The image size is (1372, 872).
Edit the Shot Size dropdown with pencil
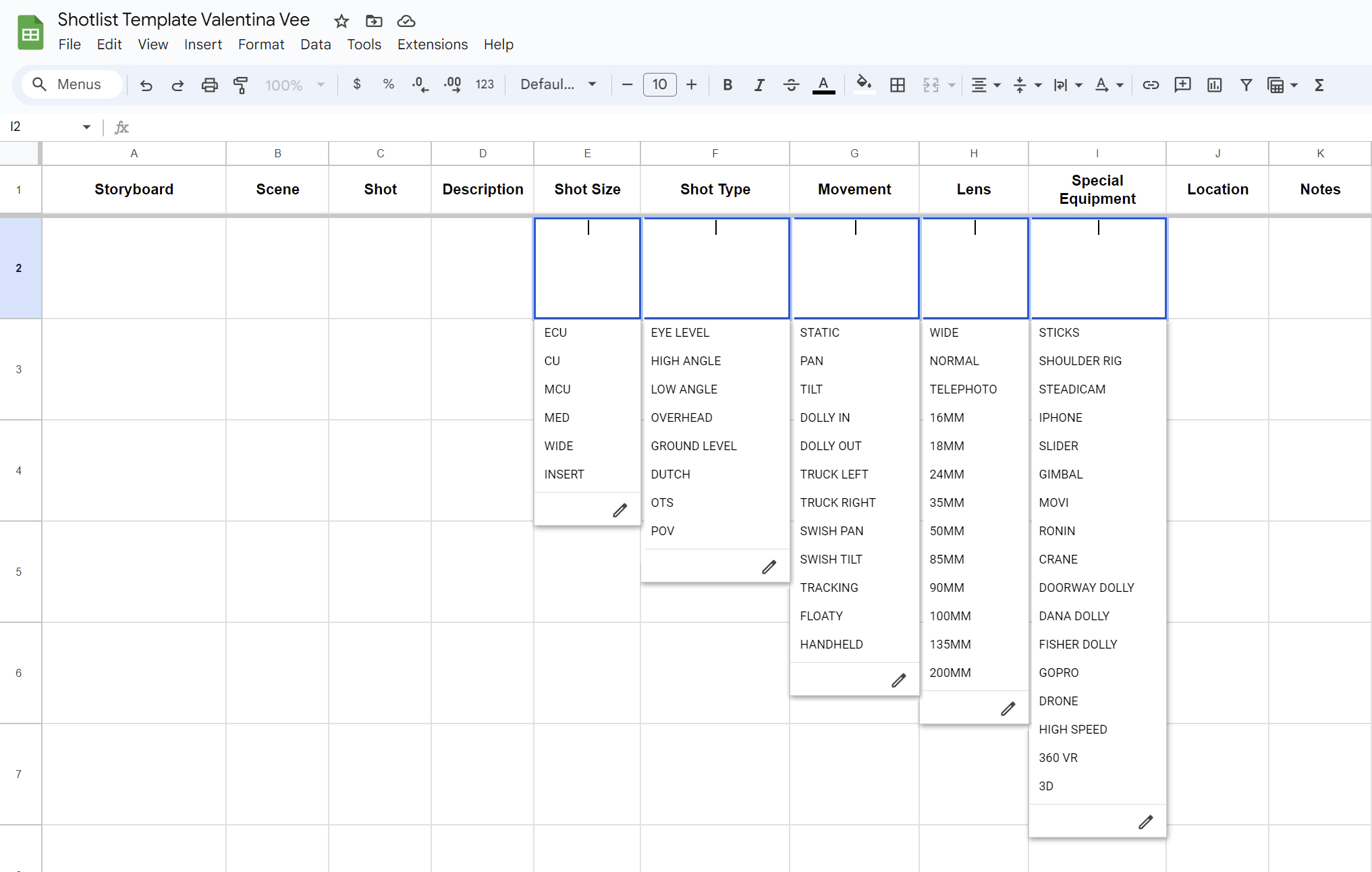[x=620, y=510]
